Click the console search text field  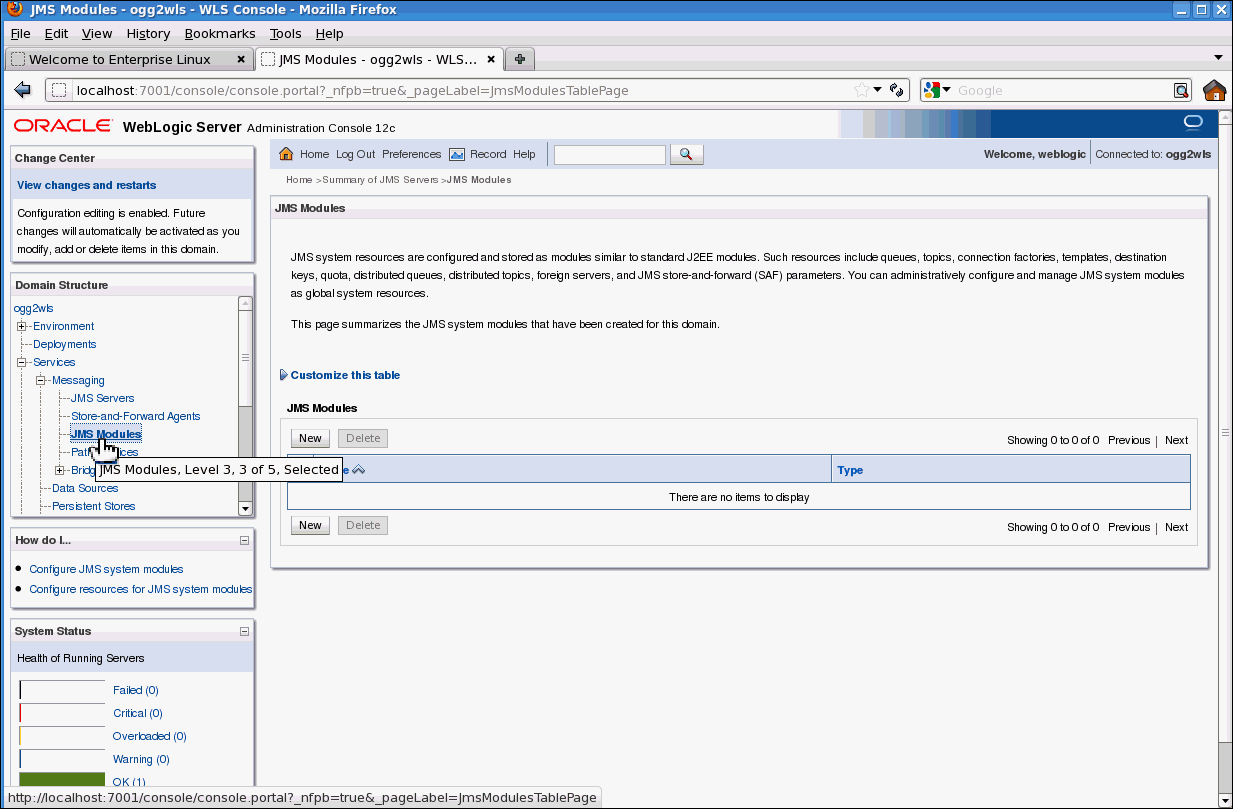pos(609,154)
